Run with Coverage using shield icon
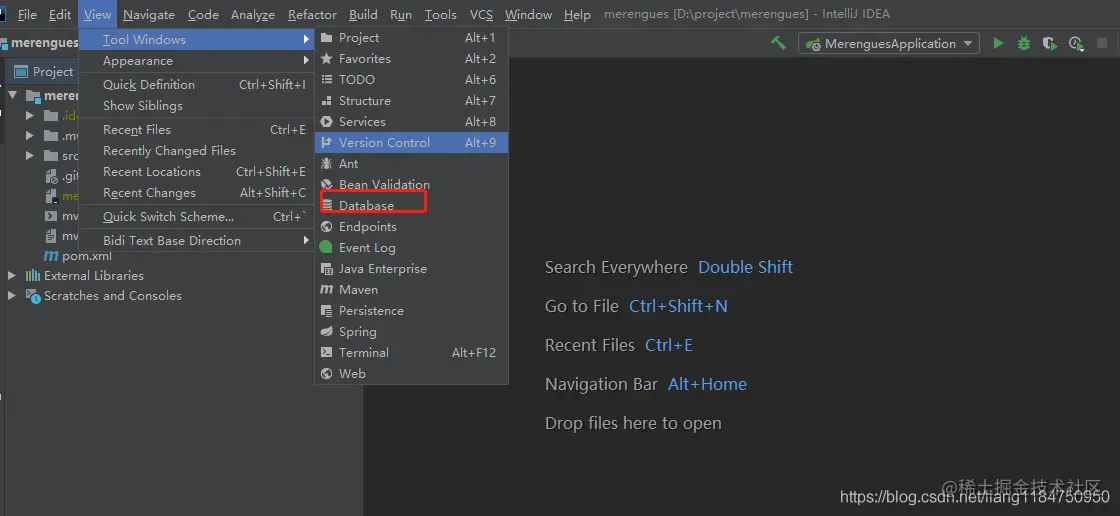 1049,44
